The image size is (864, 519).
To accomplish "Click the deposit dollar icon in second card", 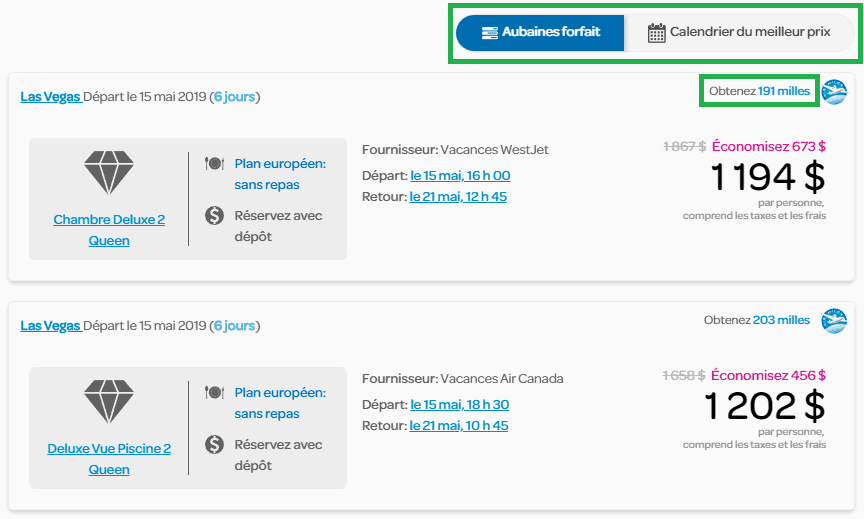I will tap(214, 445).
